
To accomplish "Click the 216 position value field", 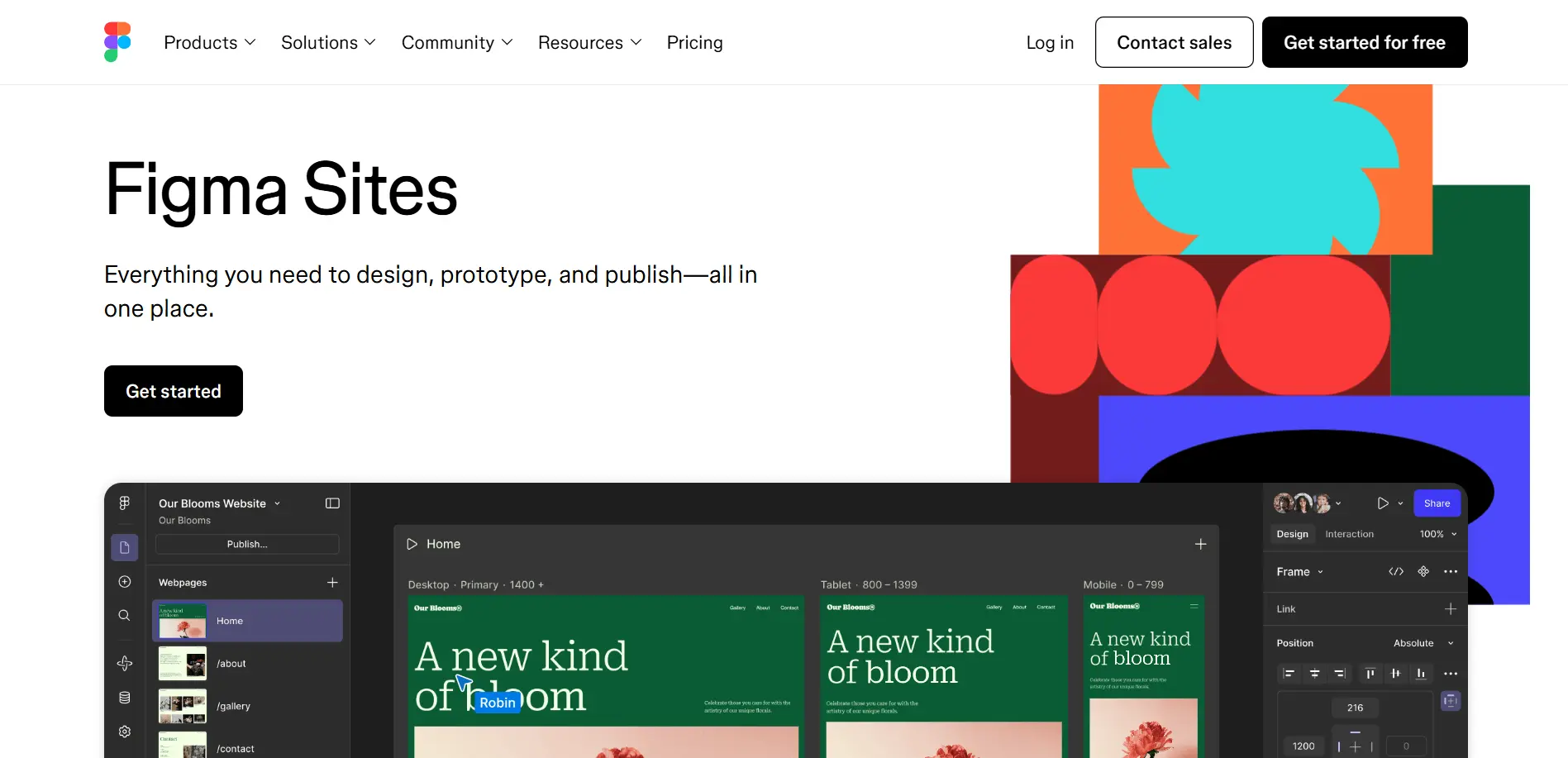I will [1355, 708].
